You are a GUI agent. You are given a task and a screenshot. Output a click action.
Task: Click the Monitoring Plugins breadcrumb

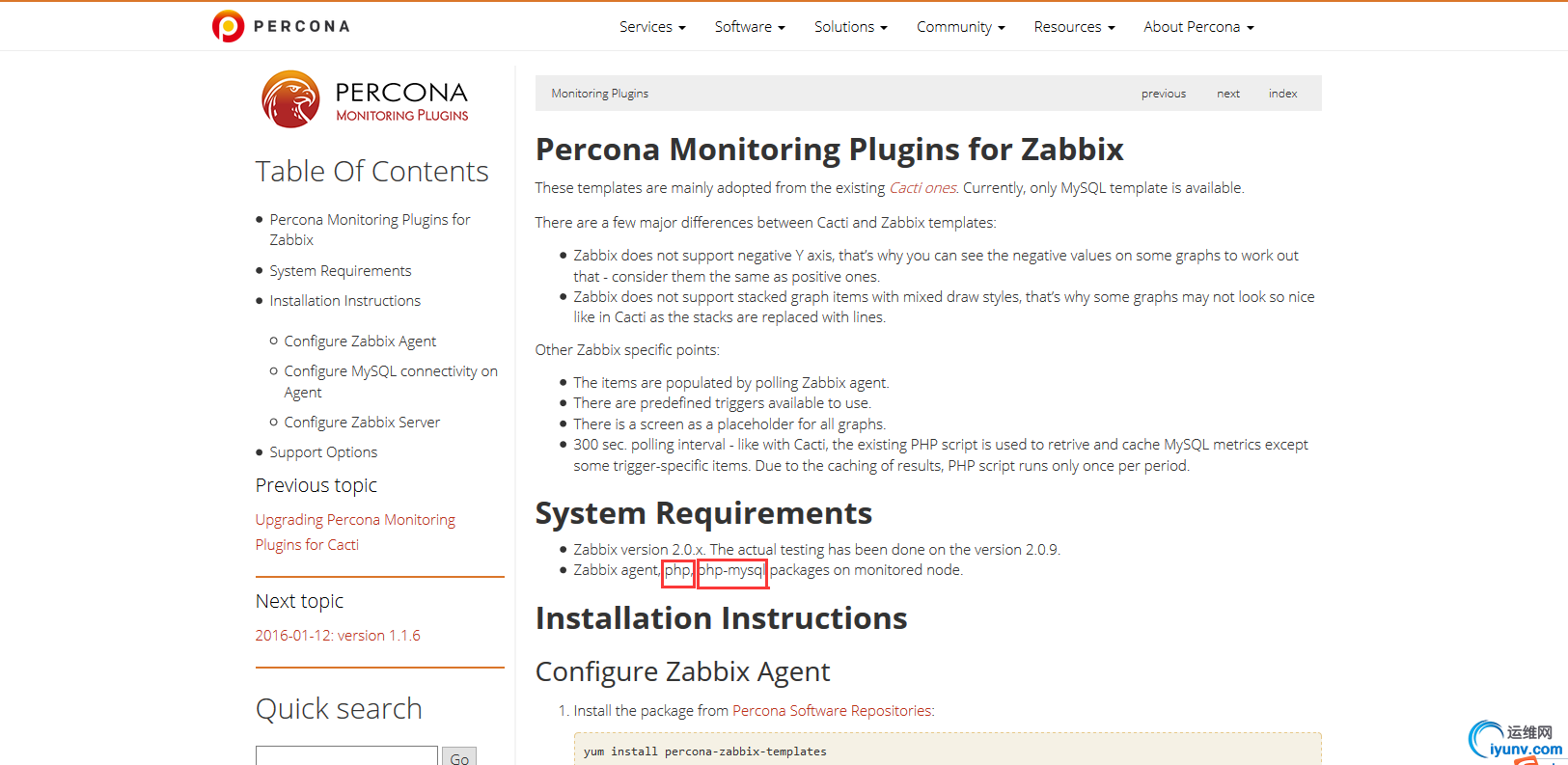point(599,94)
